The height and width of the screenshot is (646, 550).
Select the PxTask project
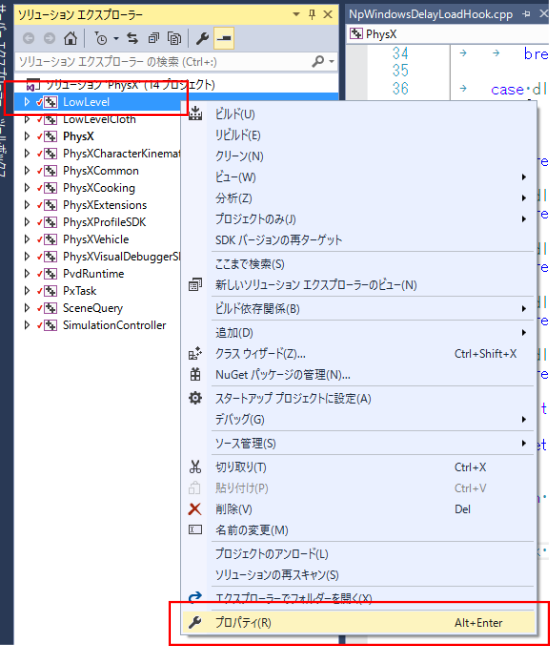(80, 291)
